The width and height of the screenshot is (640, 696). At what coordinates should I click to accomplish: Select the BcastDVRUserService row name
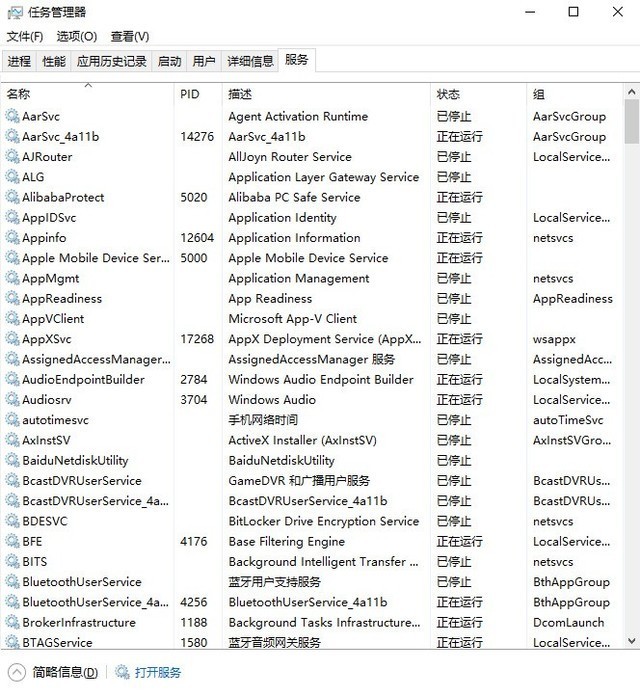coord(82,481)
